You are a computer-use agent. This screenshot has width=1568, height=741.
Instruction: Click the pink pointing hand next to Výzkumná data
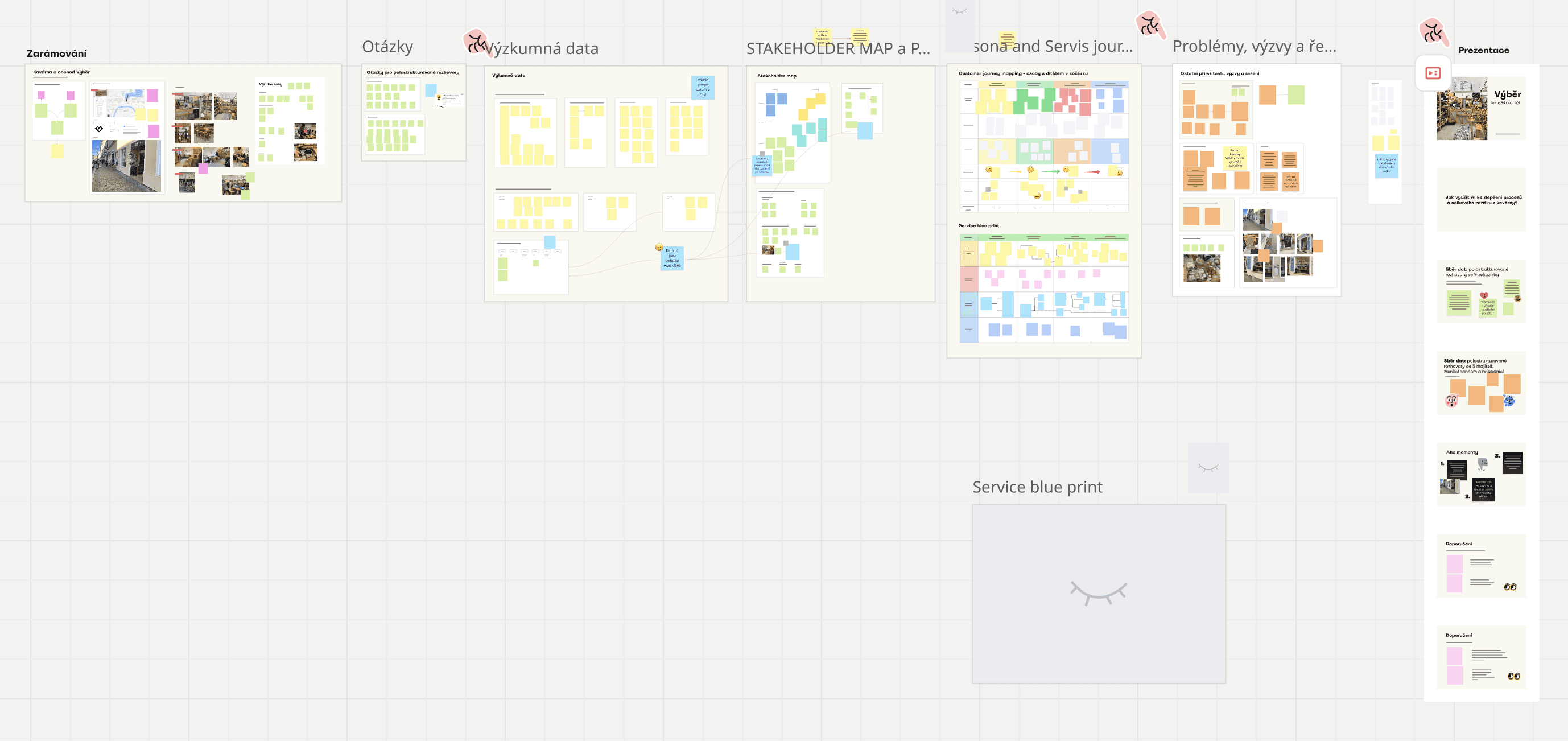(475, 42)
